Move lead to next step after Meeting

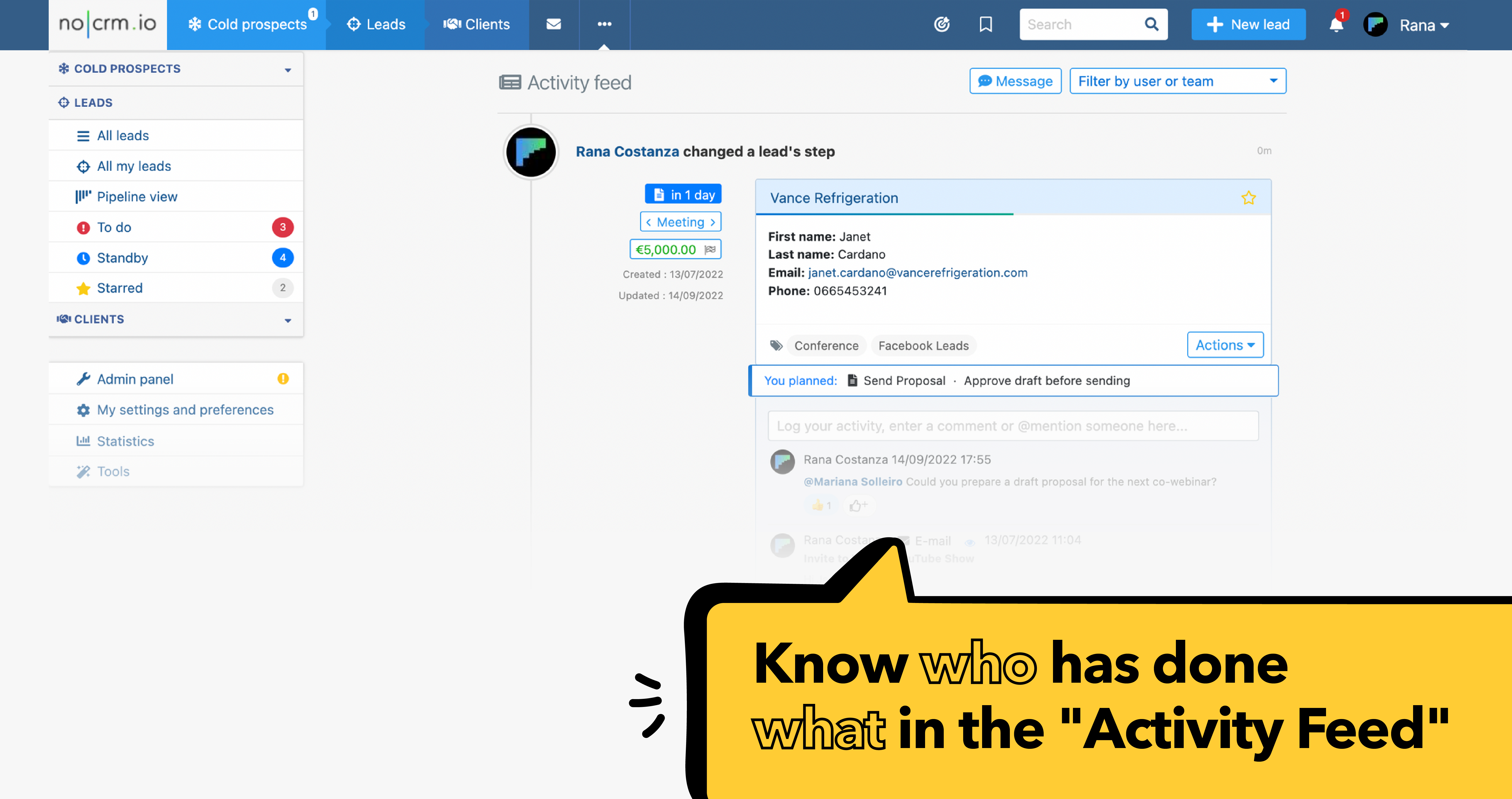[x=713, y=222]
